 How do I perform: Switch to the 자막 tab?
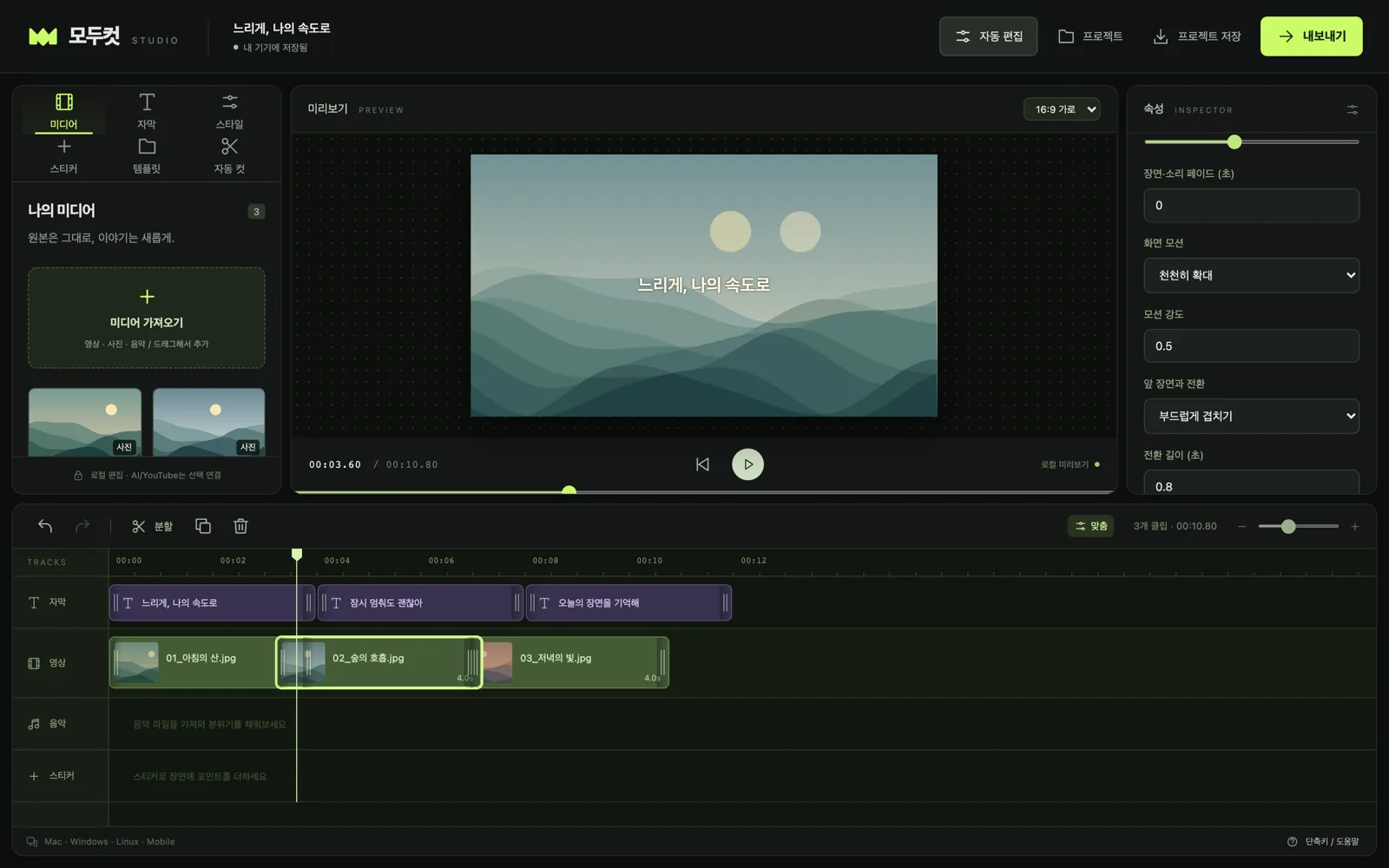point(147,112)
